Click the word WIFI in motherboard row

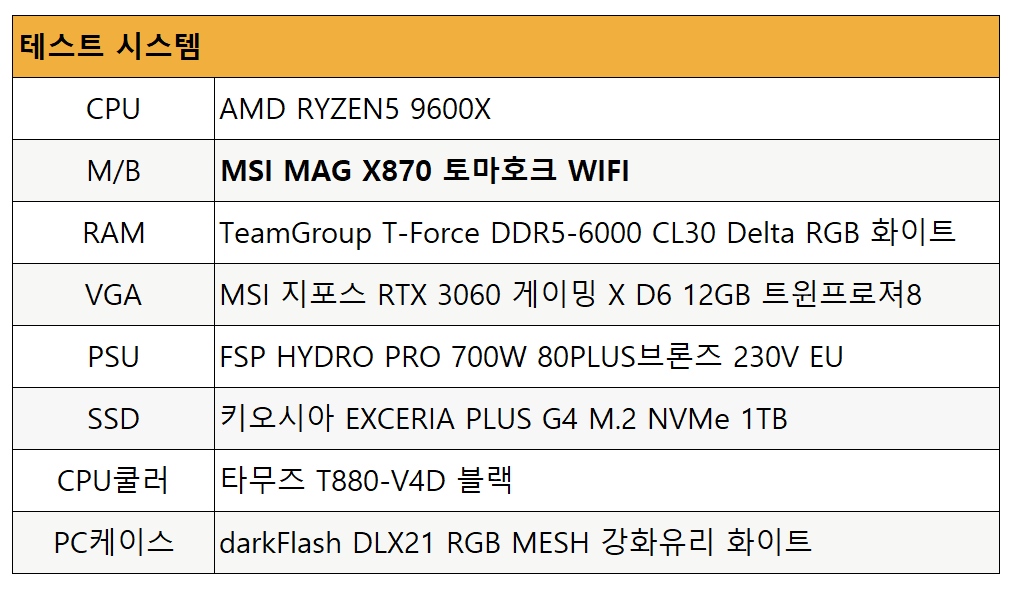pos(598,171)
